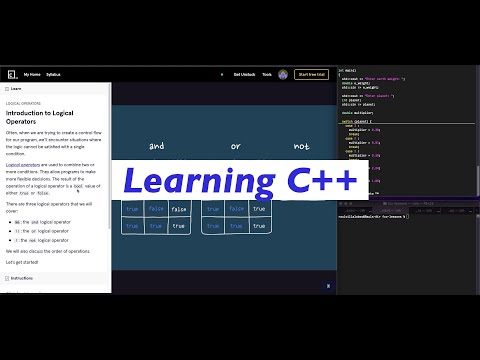Screen dimensions: 480x360
Task: Click the '&&: the and logical operator' bullet
Action: coord(43,222)
